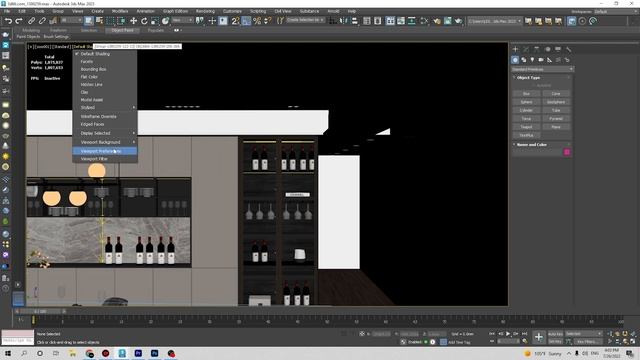
Task: Open the Workspaces Default dropdown
Action: pos(616,11)
